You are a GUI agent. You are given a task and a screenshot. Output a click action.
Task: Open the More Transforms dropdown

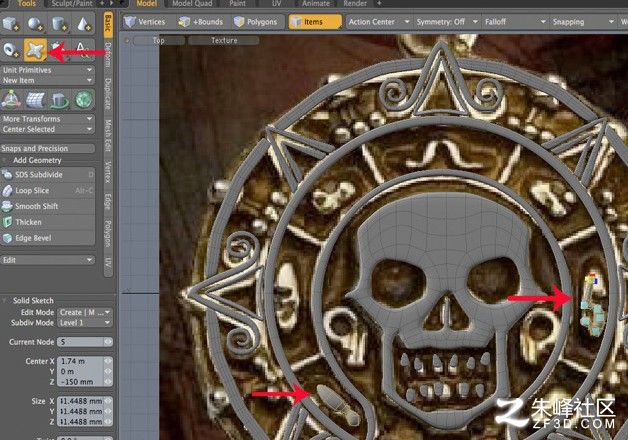pyautogui.click(x=47, y=119)
